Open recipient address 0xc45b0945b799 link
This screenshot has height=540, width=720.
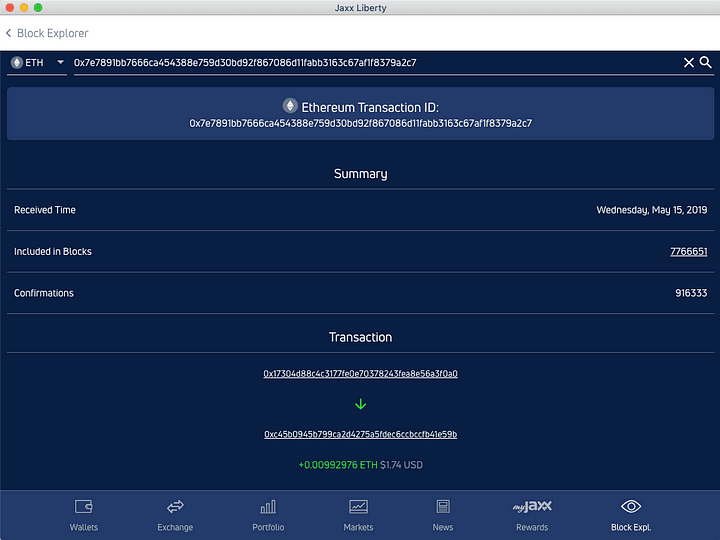pos(360,434)
